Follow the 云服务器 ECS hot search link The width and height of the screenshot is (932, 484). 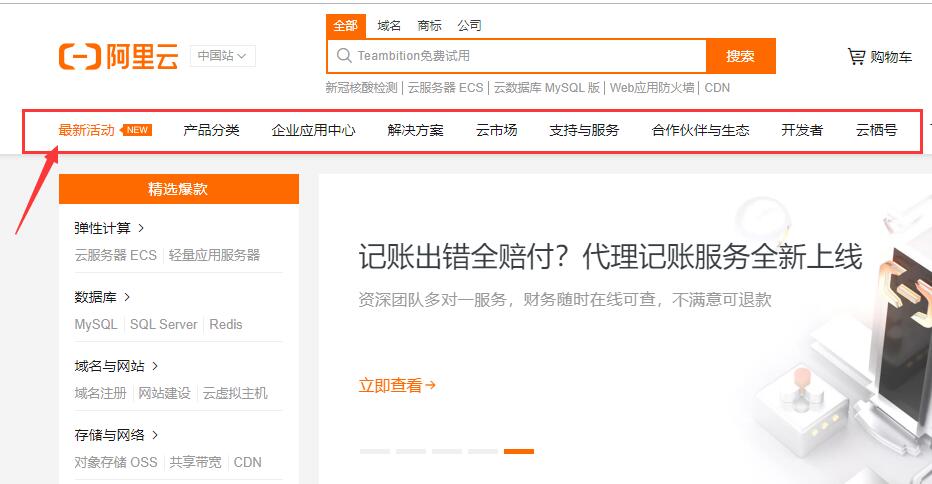445,88
